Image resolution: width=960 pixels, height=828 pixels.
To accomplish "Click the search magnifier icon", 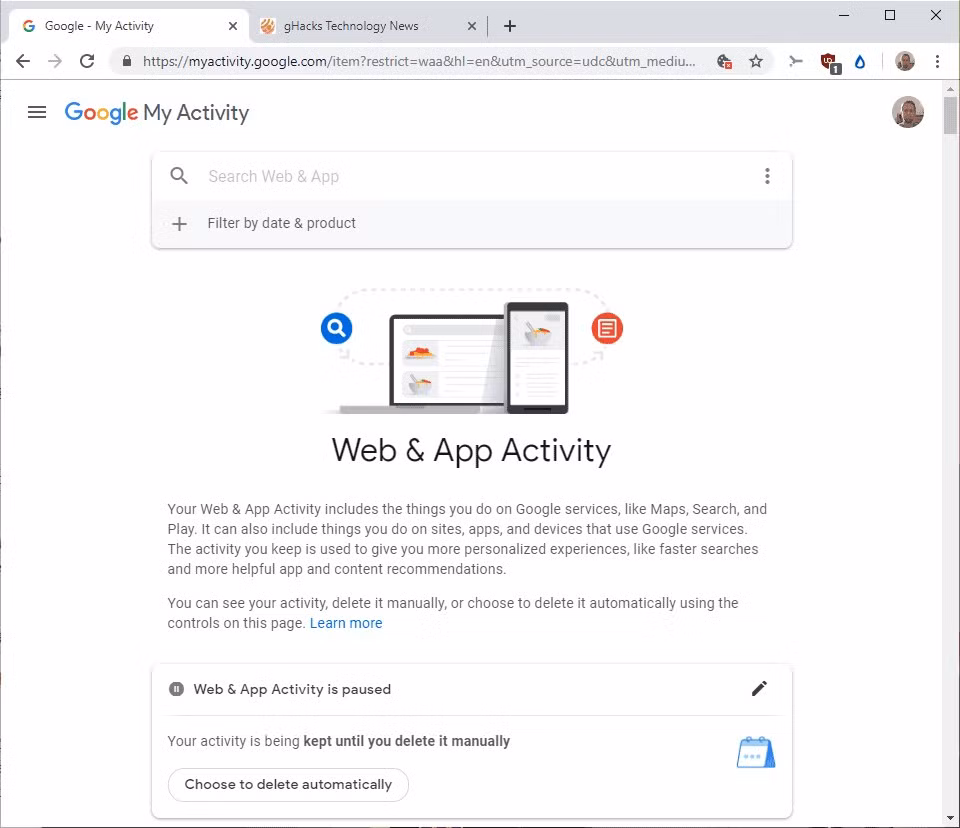I will (179, 176).
